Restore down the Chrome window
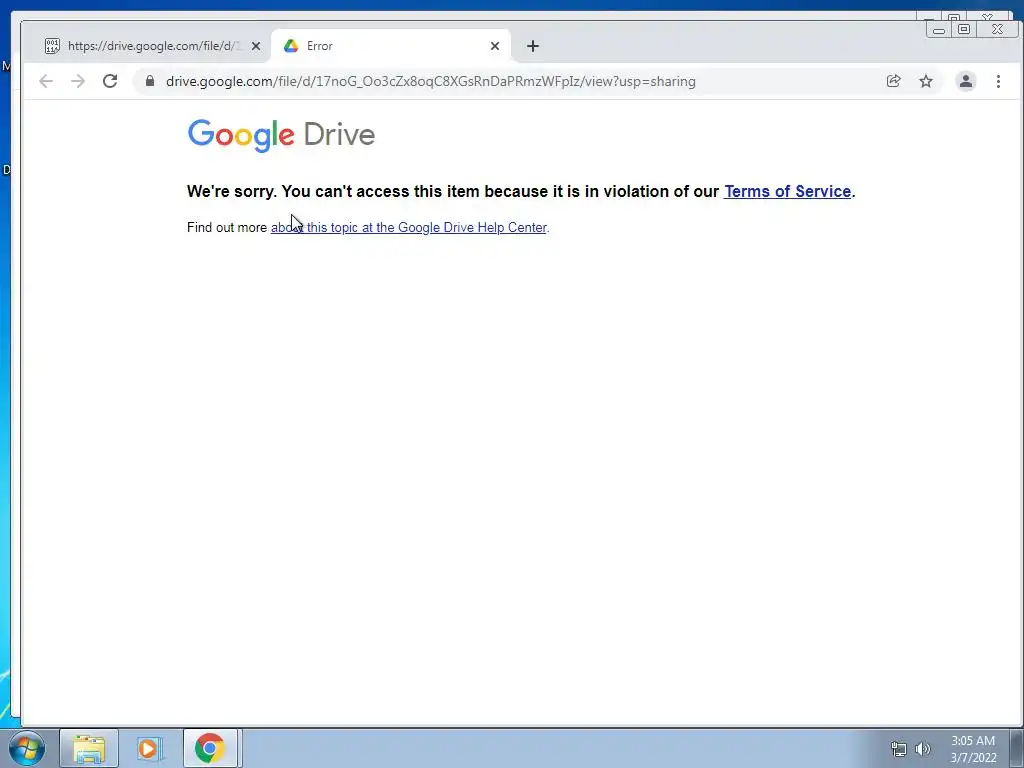The image size is (1024, 768). (964, 29)
